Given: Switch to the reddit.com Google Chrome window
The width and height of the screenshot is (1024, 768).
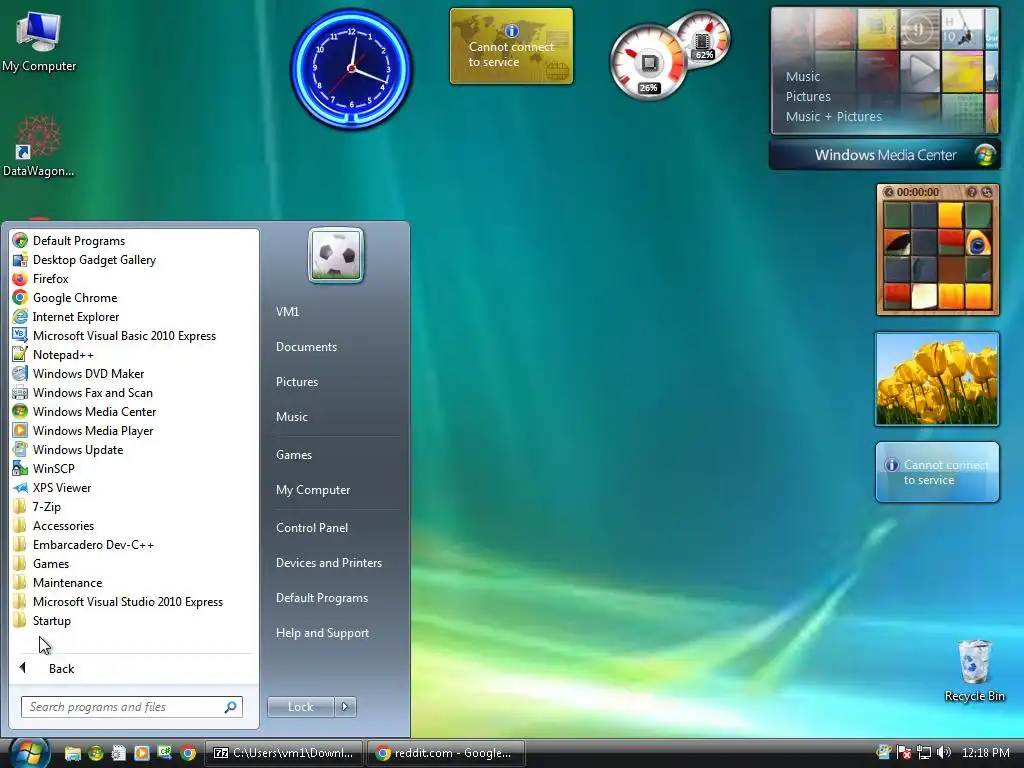Looking at the screenshot, I should pyautogui.click(x=447, y=753).
